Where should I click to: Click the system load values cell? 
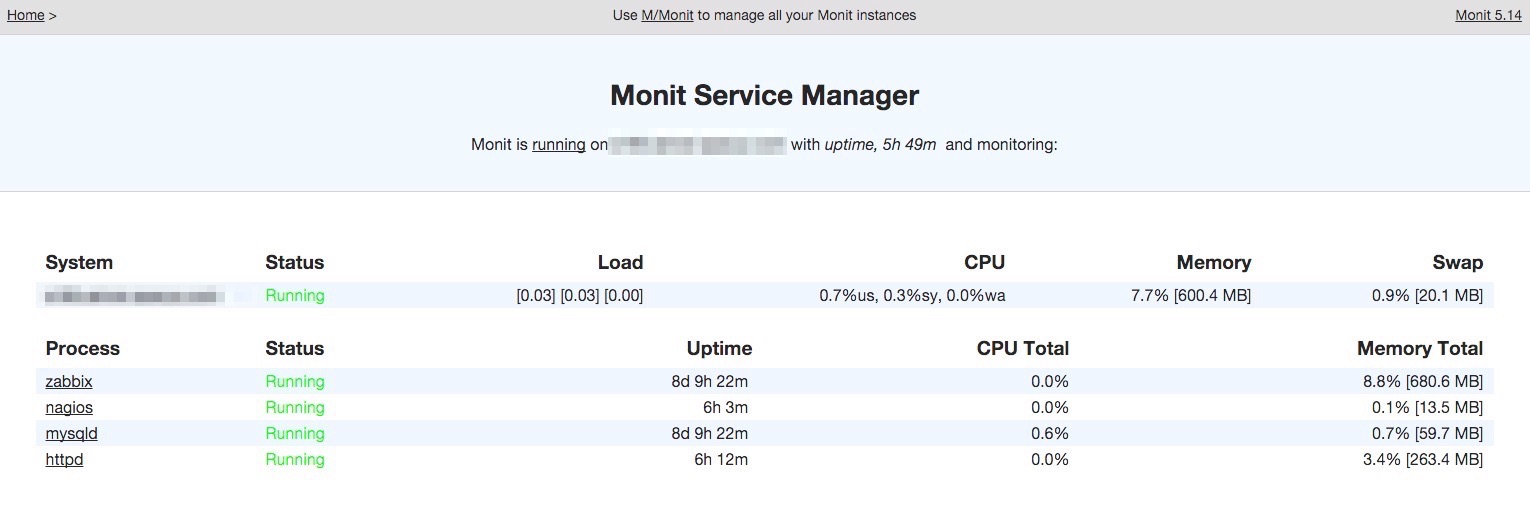click(x=579, y=296)
